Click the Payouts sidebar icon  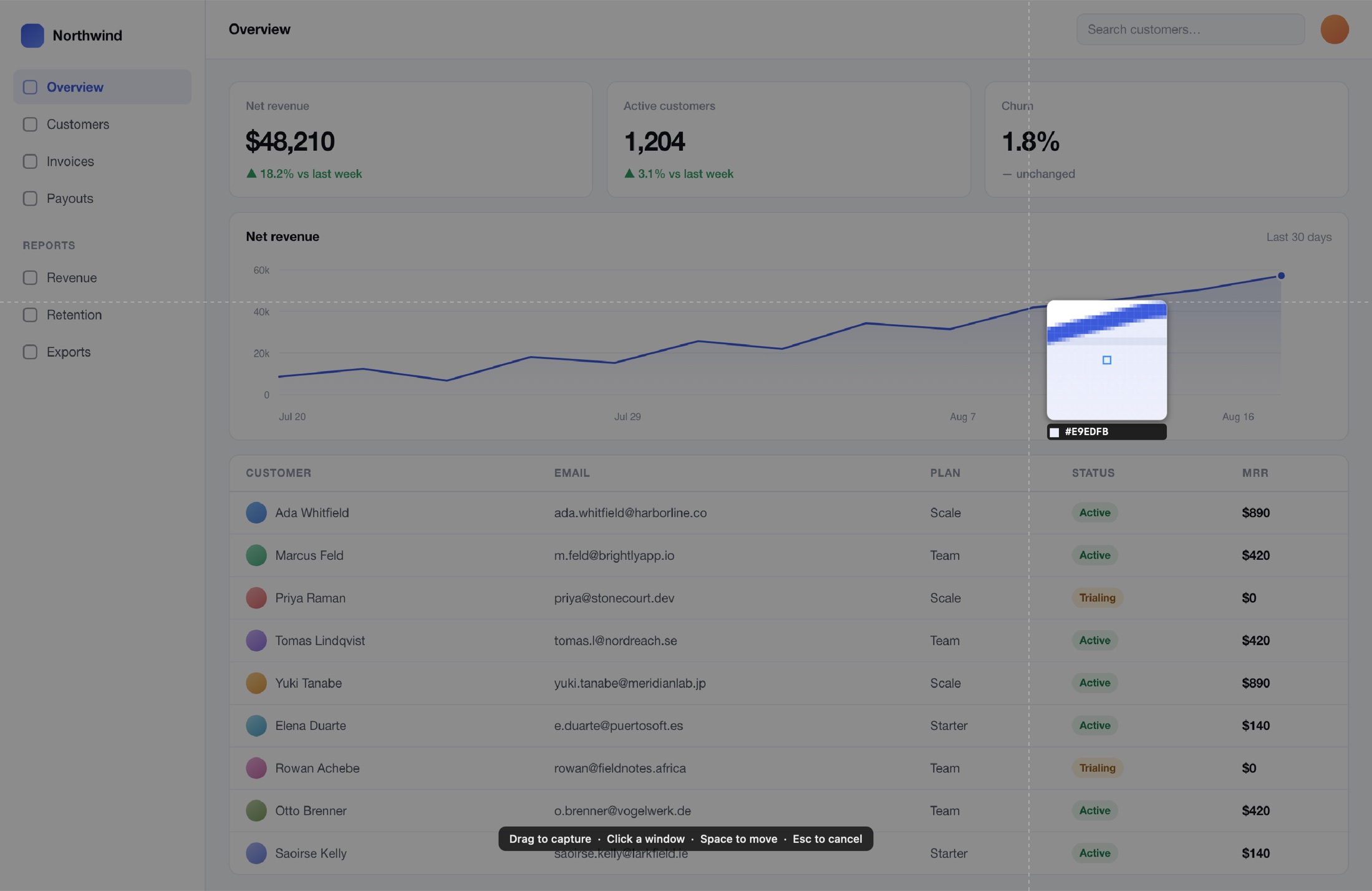(30, 198)
